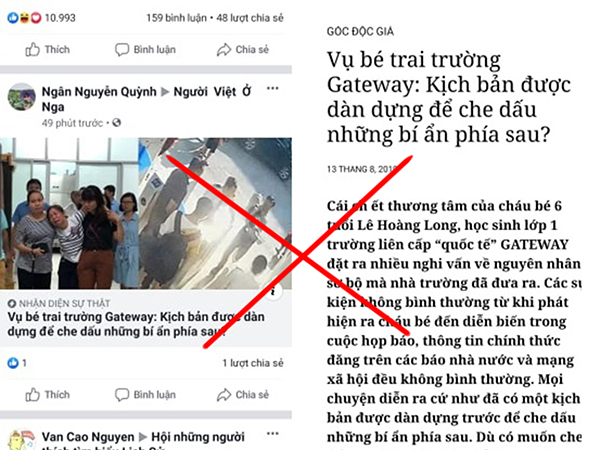Like the Gateway post with Thích
The image size is (600, 450).
pos(47,395)
